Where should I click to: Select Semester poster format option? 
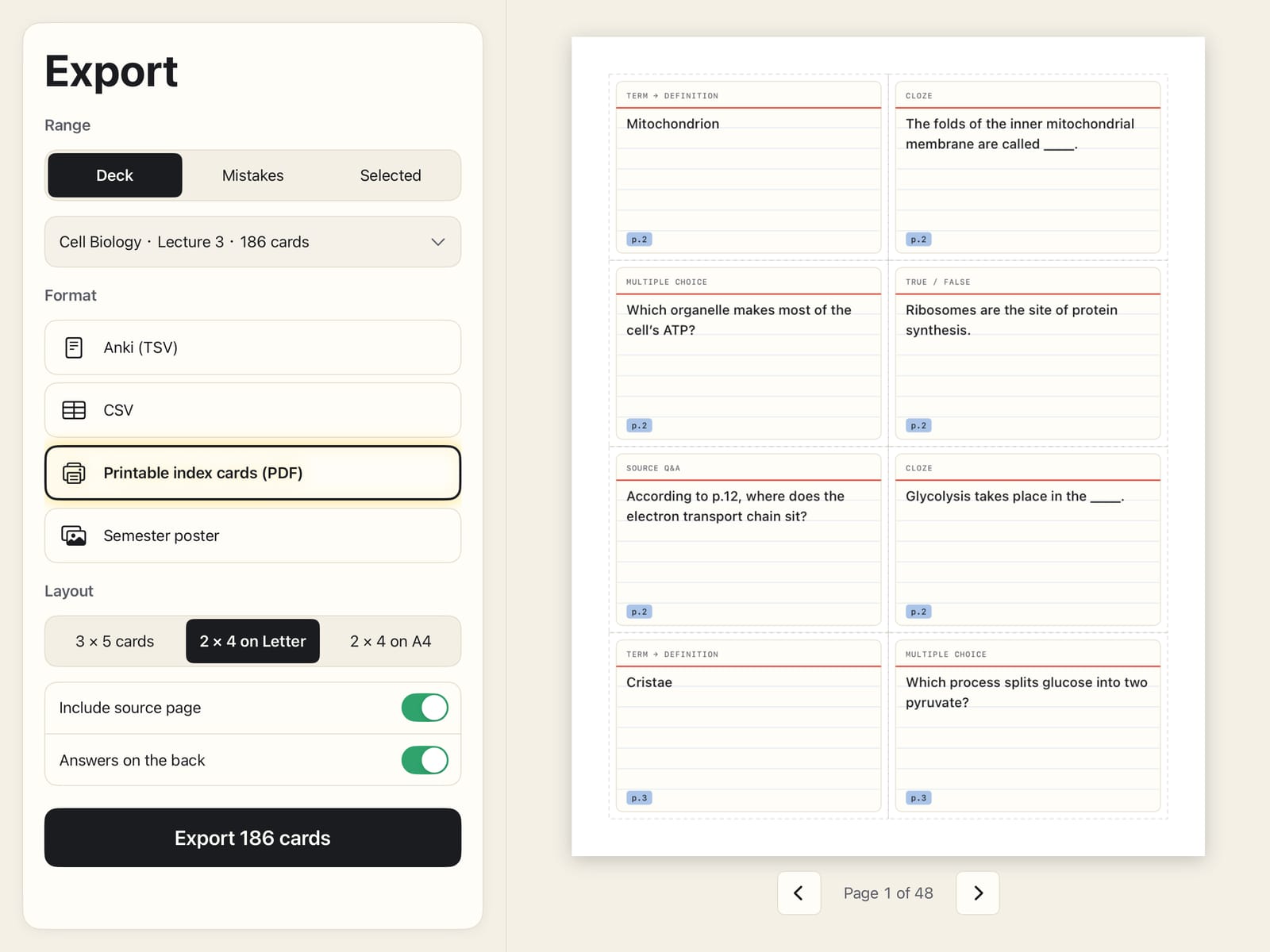tap(252, 535)
